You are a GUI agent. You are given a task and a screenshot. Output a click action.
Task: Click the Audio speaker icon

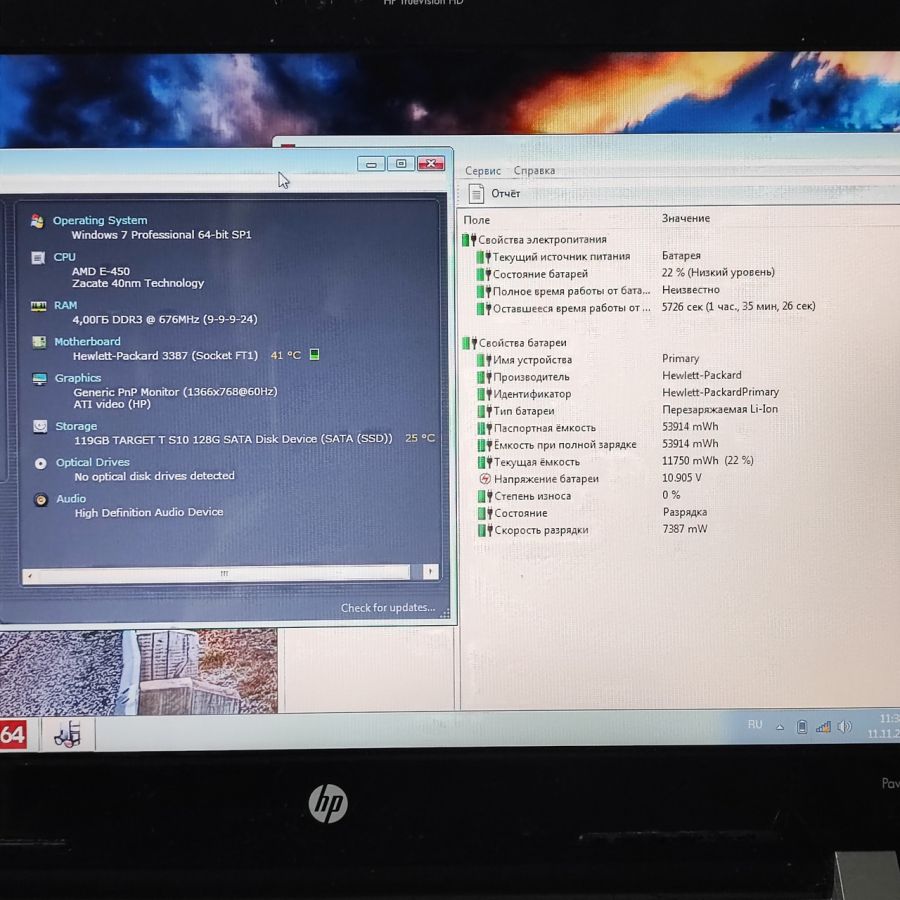pyautogui.click(x=41, y=500)
